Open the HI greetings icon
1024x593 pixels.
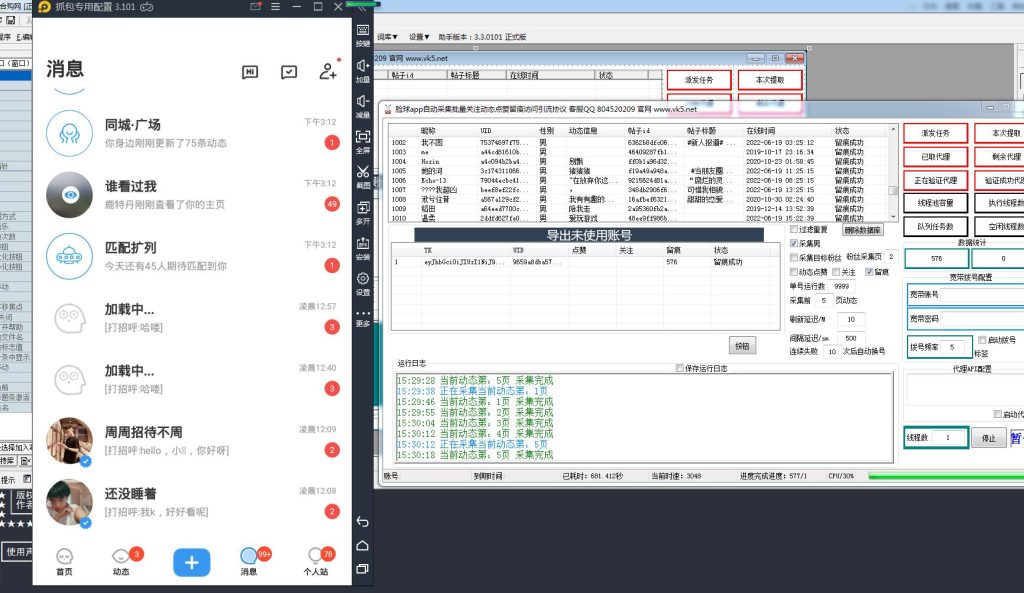click(250, 72)
